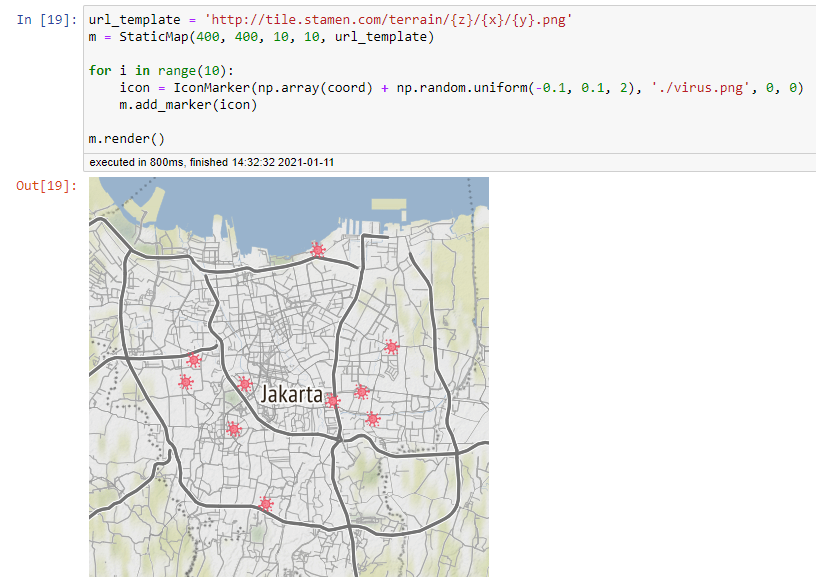Click the upper virus marker in the western cluster

[x=194, y=359]
